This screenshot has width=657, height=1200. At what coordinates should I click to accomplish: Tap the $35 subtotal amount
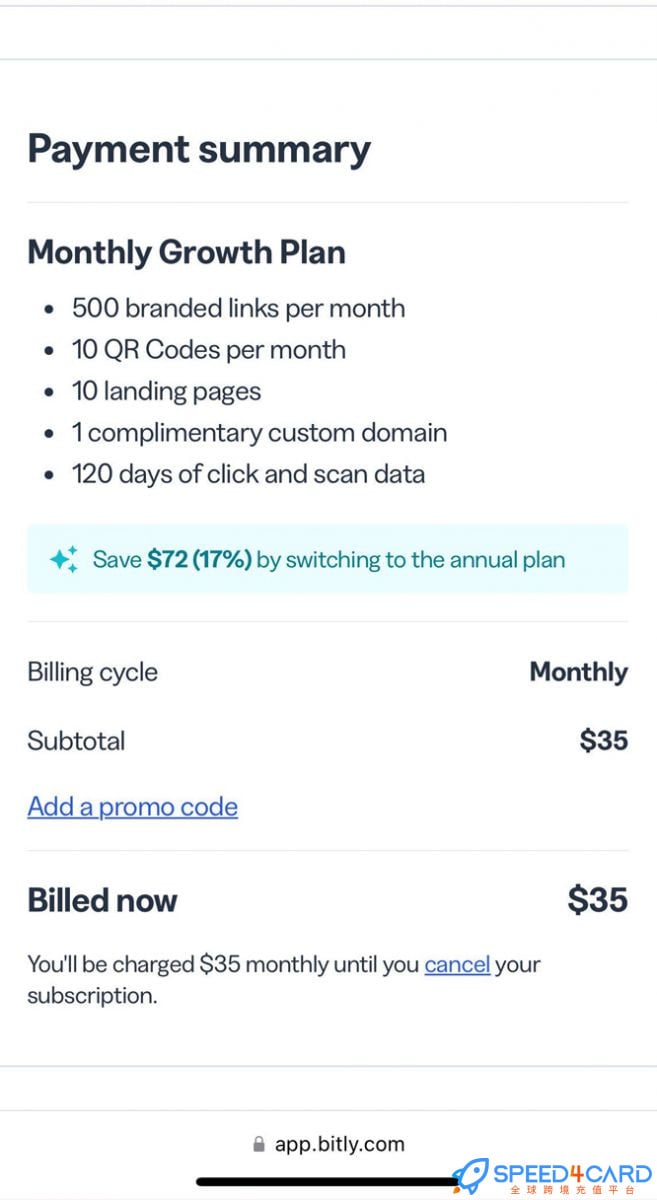pyautogui.click(x=603, y=740)
